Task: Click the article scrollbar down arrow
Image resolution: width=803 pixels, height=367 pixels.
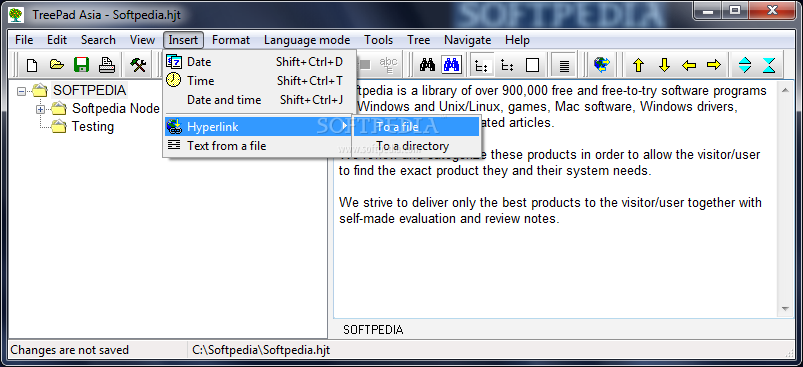Action: [785, 309]
